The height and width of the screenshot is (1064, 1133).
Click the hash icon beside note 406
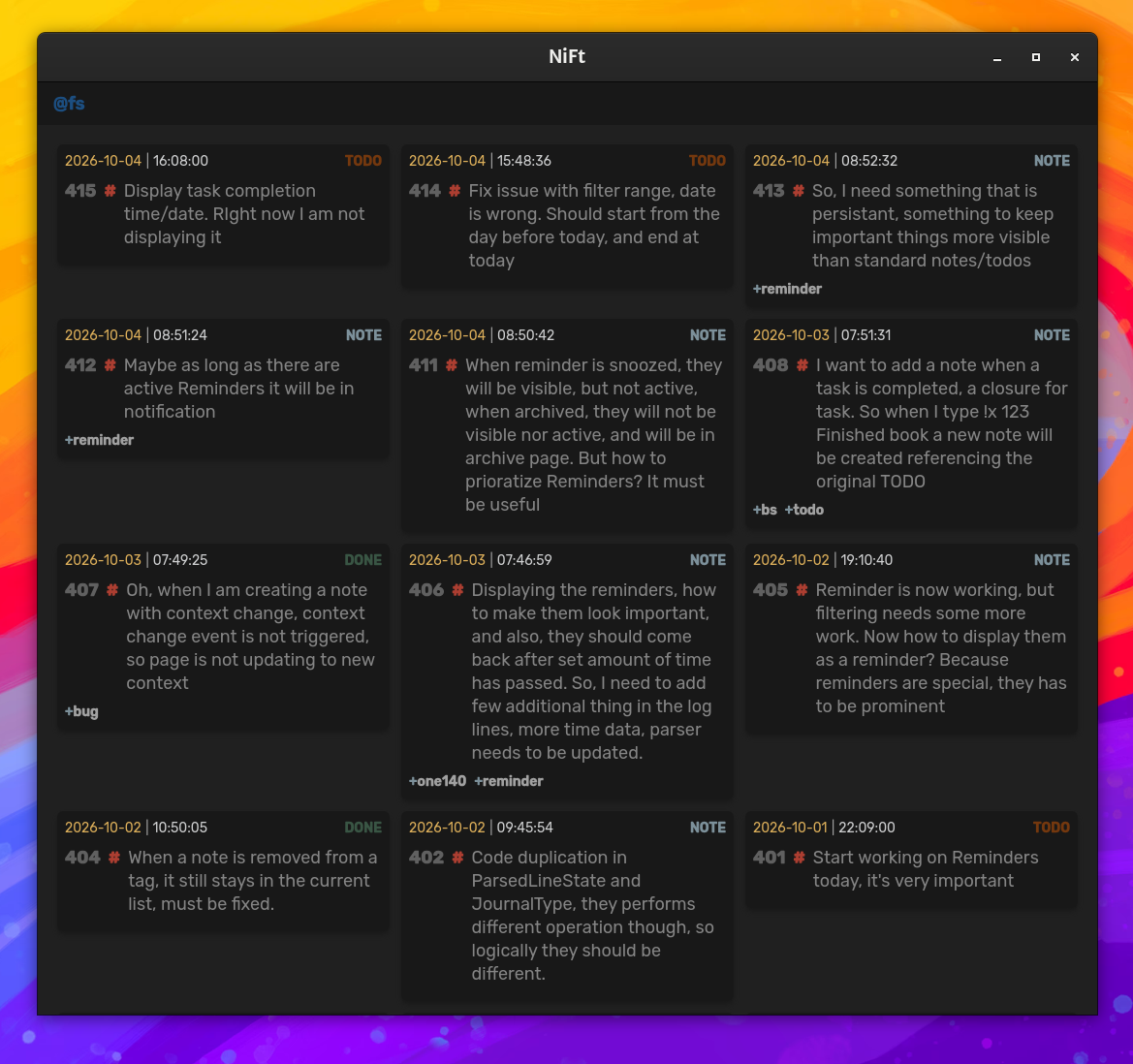click(457, 590)
